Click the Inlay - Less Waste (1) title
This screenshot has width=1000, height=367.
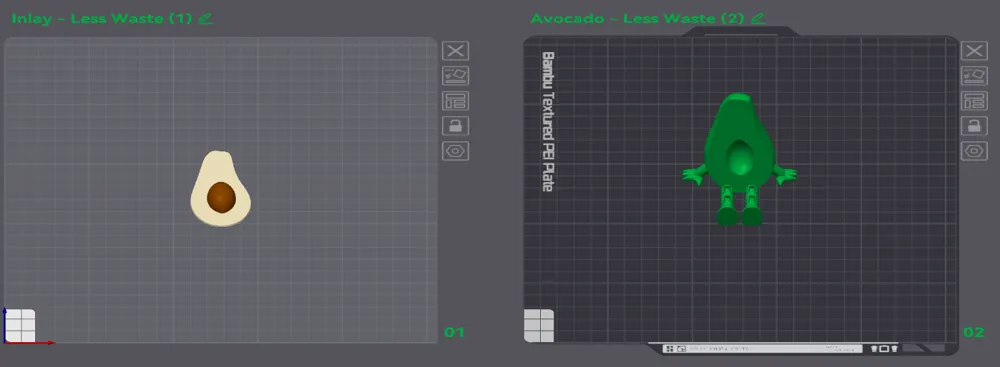coord(102,19)
